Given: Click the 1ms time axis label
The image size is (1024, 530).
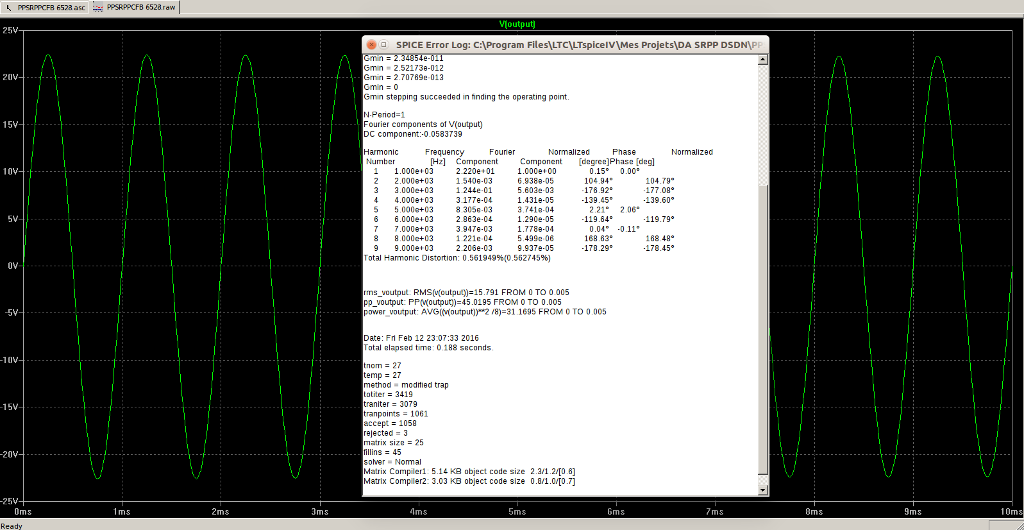Looking at the screenshot, I should pyautogui.click(x=122, y=512).
